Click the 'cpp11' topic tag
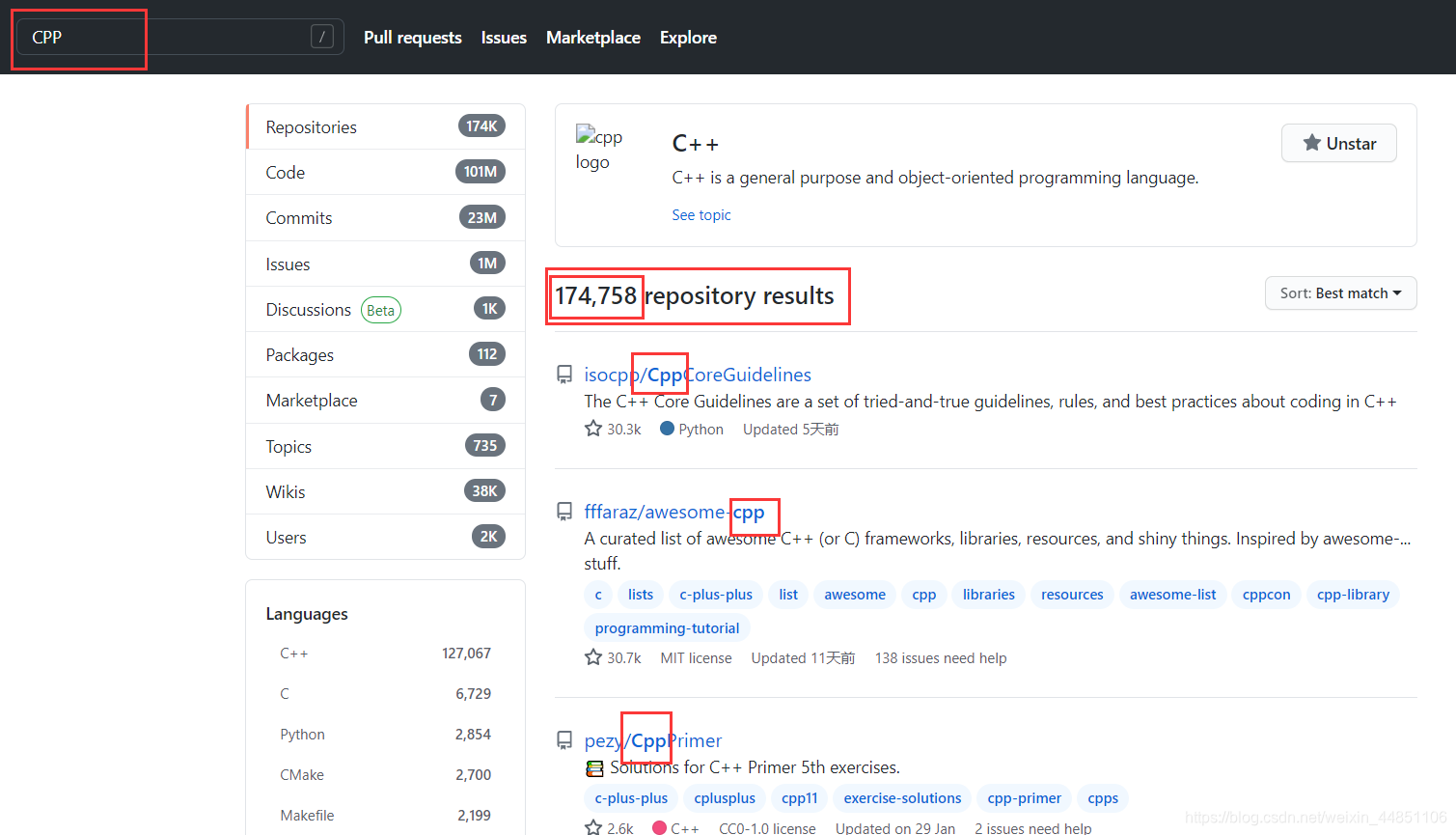The height and width of the screenshot is (835, 1456). (x=800, y=798)
